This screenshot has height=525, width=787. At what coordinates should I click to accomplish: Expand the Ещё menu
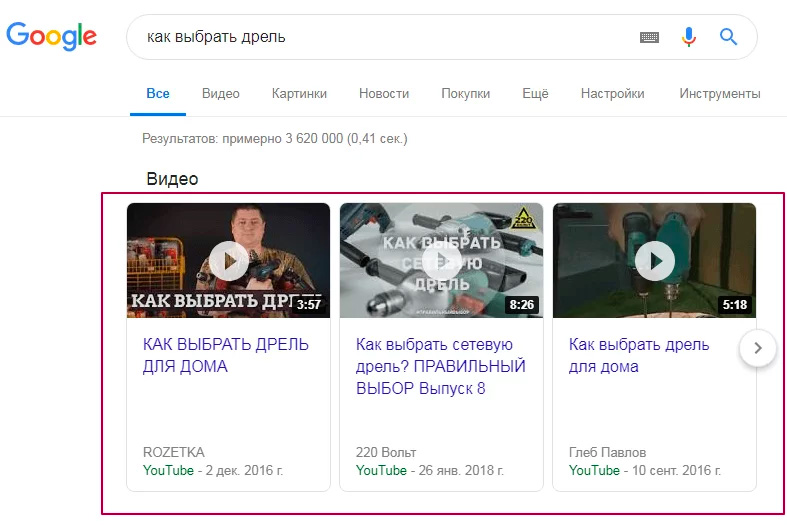(x=535, y=93)
